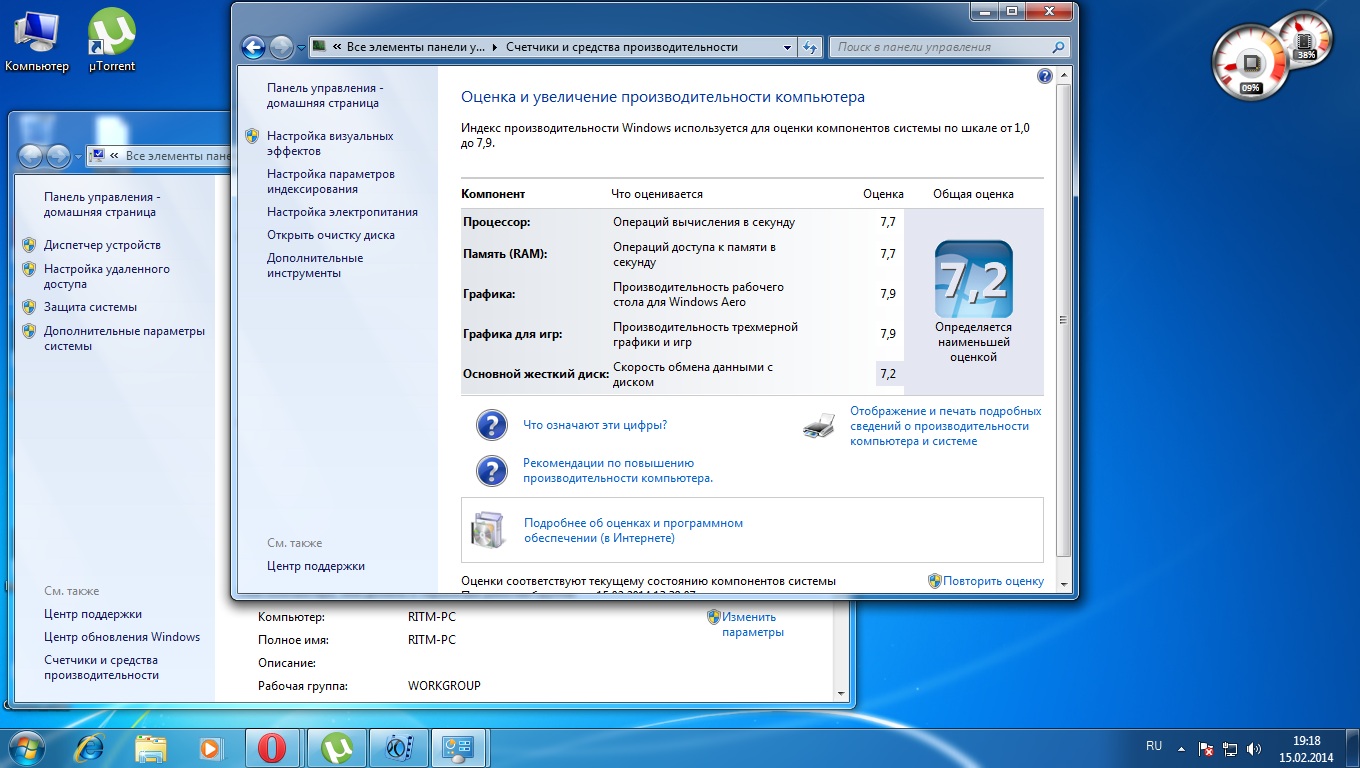
Task: Click 'Повторить оценку' to rerun assessment
Action: 992,581
